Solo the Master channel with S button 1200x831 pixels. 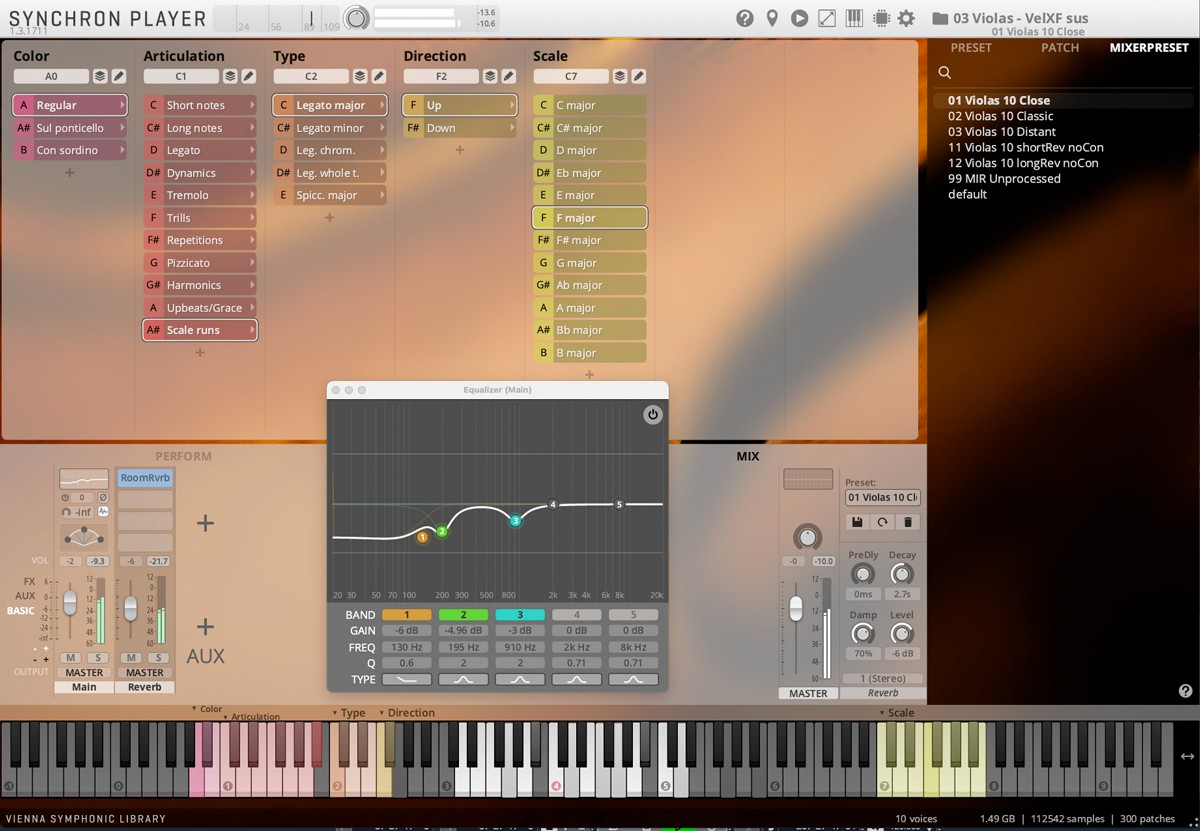tap(96, 658)
